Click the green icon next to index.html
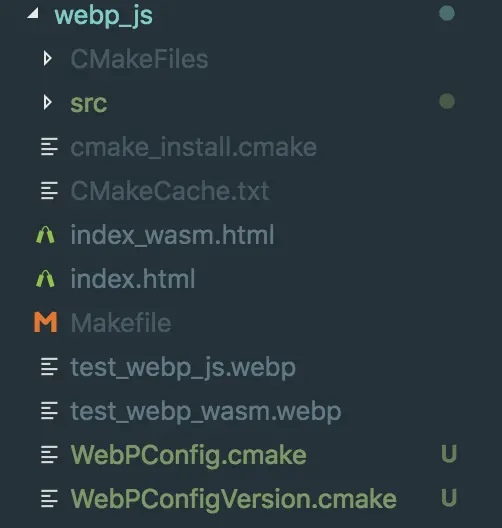 (x=45, y=279)
